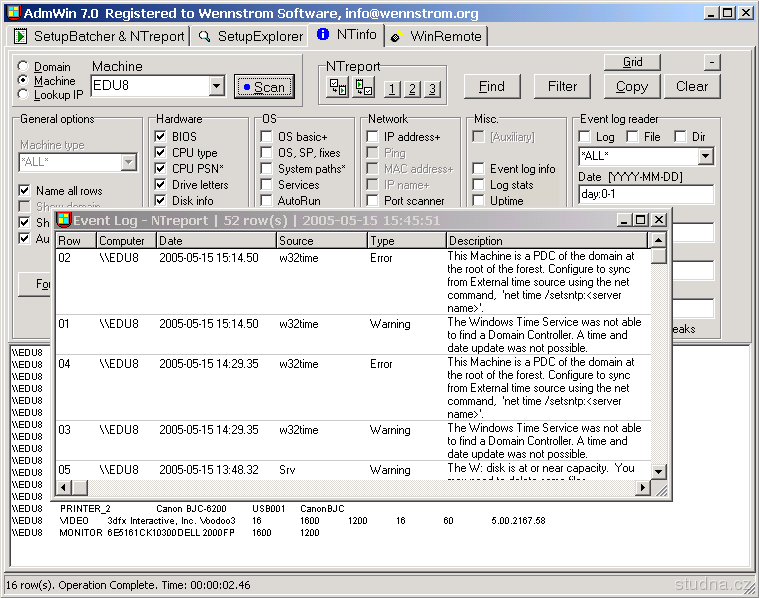The width and height of the screenshot is (759, 598).
Task: Switch to the SetupExplorer tab
Action: pos(250,36)
